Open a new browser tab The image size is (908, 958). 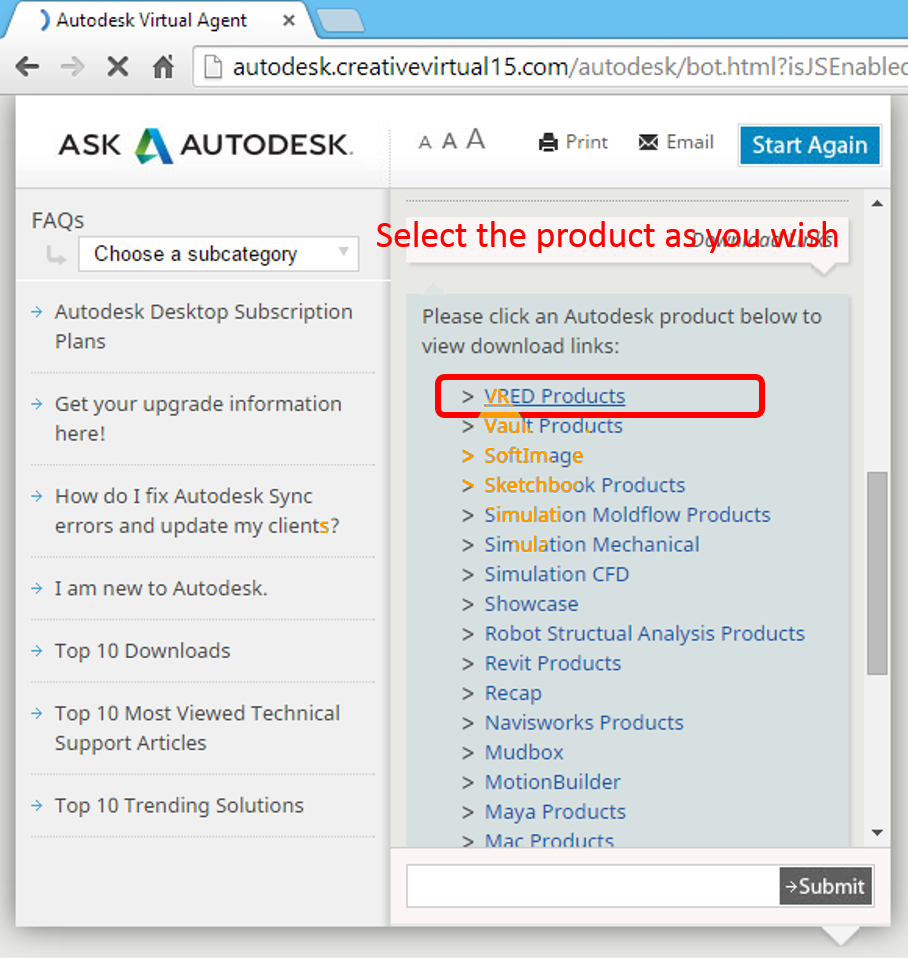click(x=340, y=21)
